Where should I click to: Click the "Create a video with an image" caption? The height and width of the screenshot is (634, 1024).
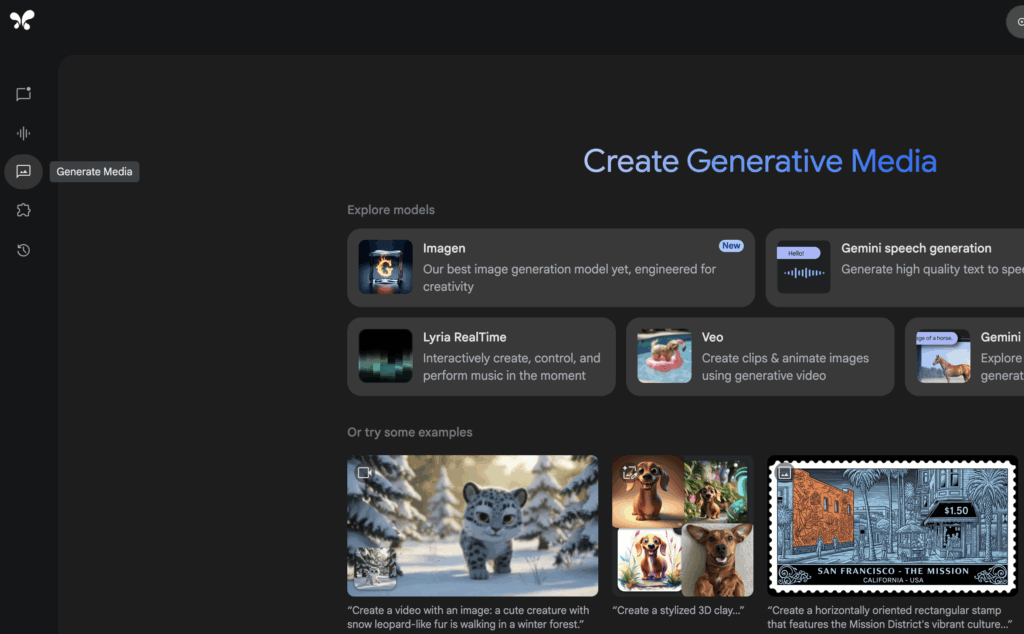pos(468,617)
